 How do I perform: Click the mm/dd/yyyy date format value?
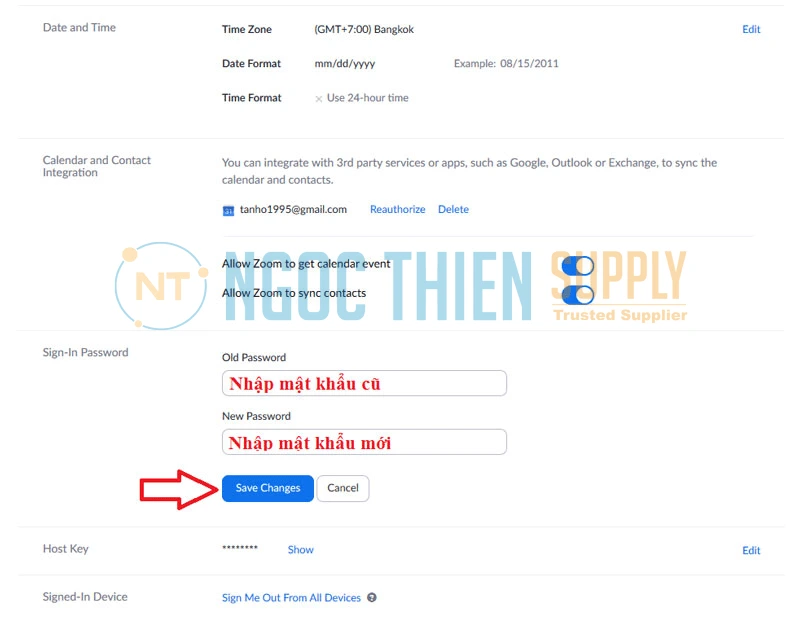[345, 64]
